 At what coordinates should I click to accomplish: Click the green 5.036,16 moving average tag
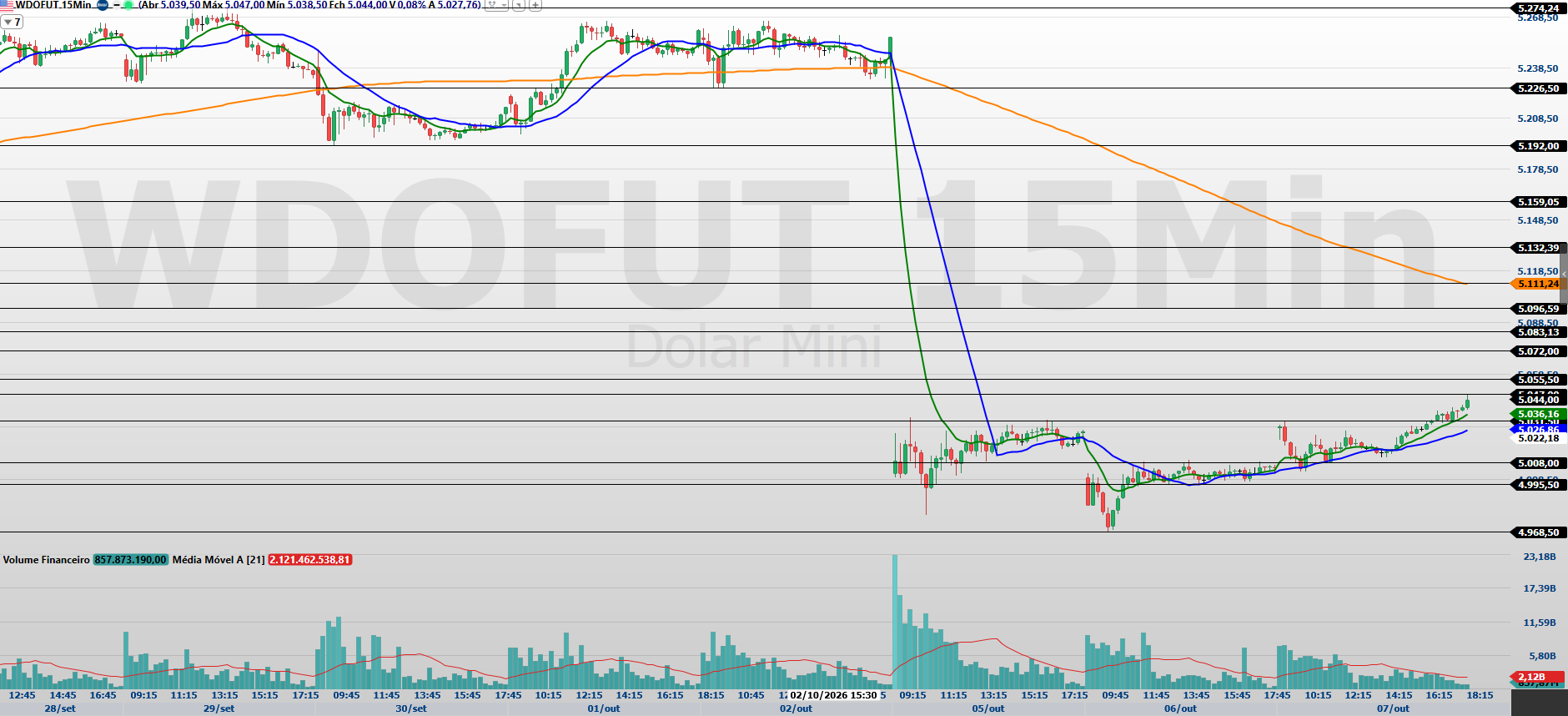1538,414
